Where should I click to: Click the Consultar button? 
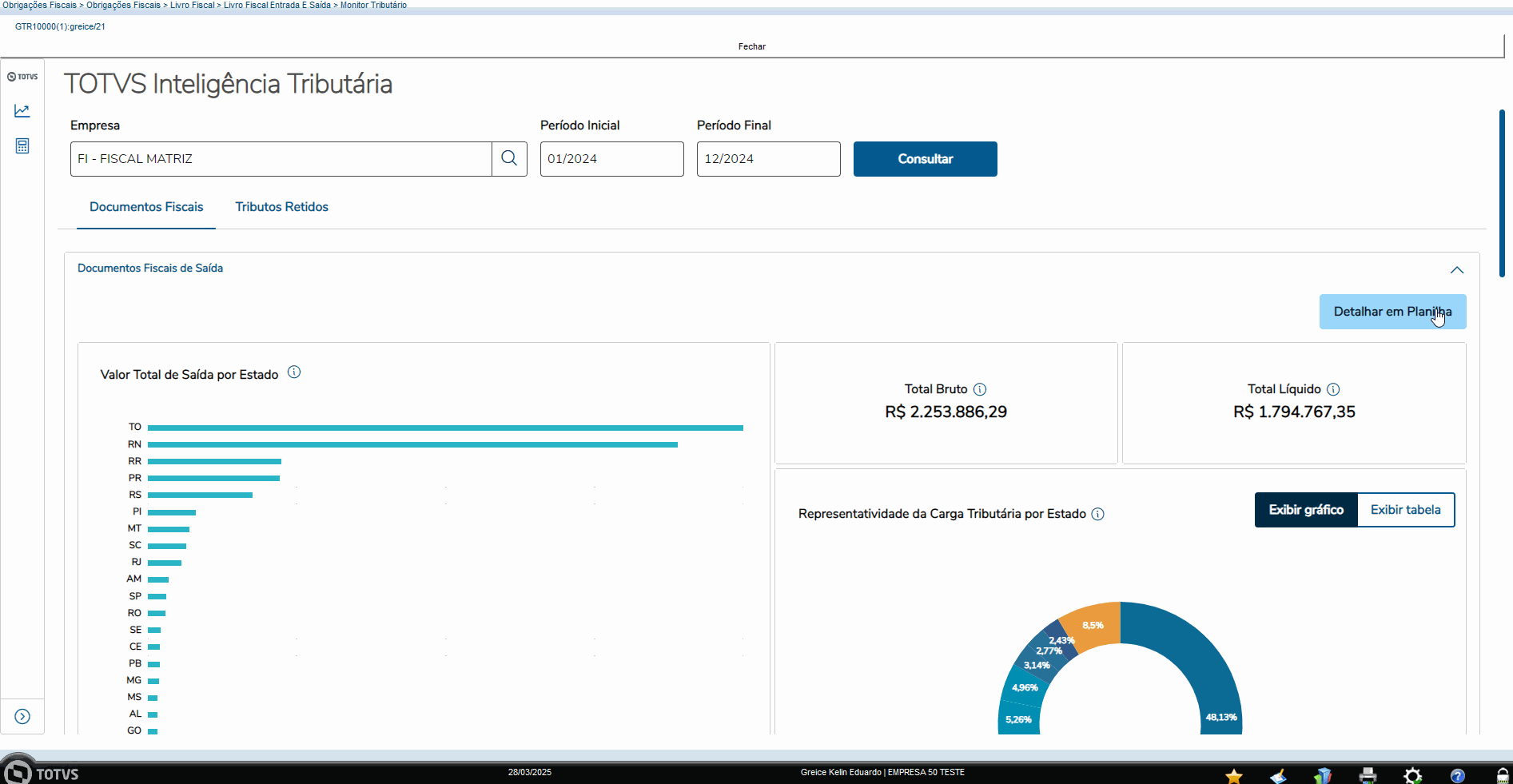tap(925, 159)
